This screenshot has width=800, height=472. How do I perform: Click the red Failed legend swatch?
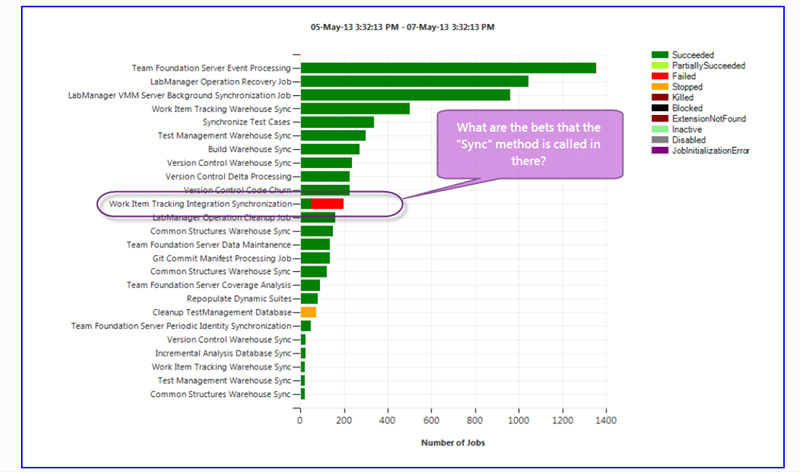(x=660, y=76)
